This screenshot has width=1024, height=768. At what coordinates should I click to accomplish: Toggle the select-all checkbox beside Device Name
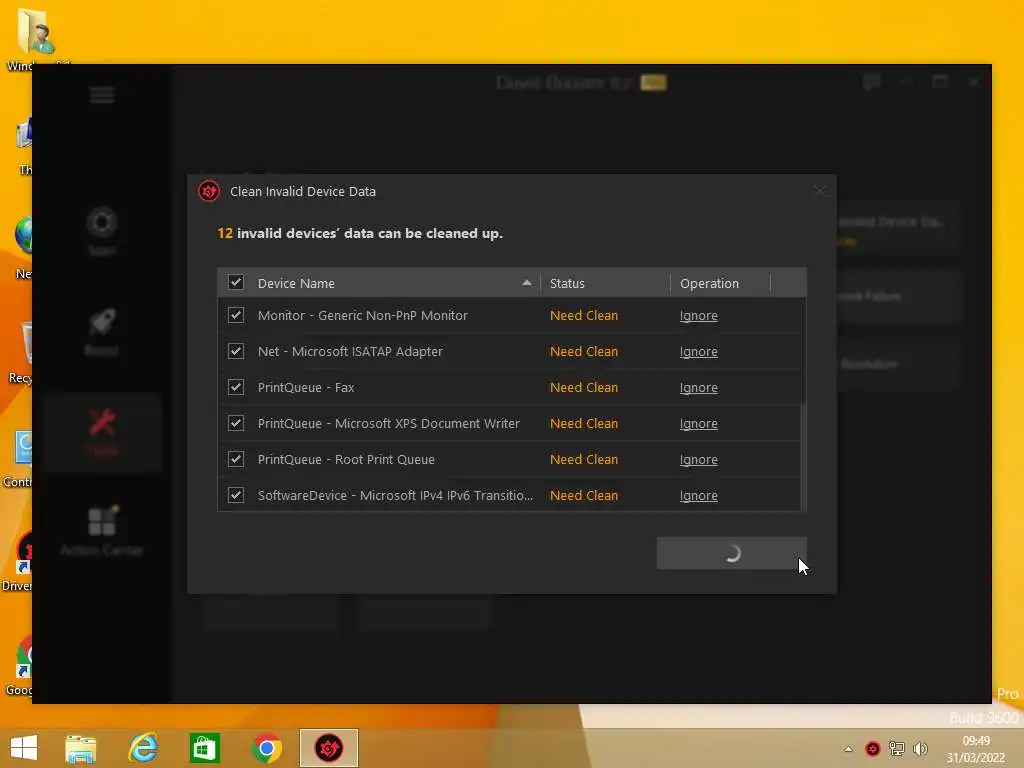236,282
